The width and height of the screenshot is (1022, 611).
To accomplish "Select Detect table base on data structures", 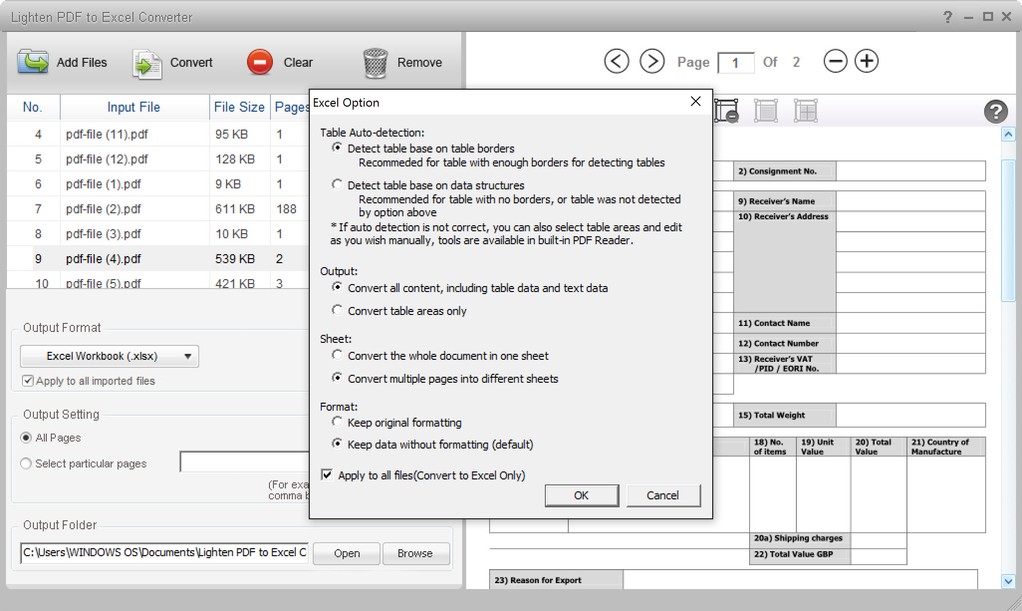I will pos(337,185).
